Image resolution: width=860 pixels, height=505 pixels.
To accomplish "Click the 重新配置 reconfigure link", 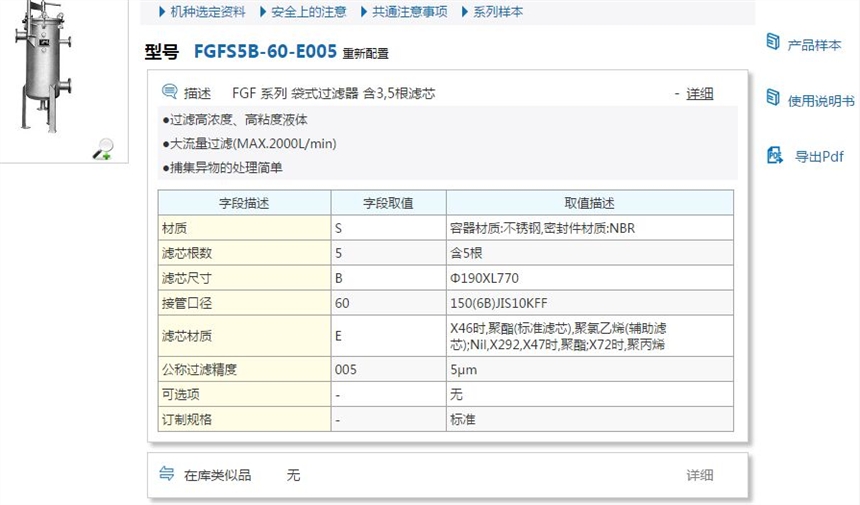I will 365,54.
